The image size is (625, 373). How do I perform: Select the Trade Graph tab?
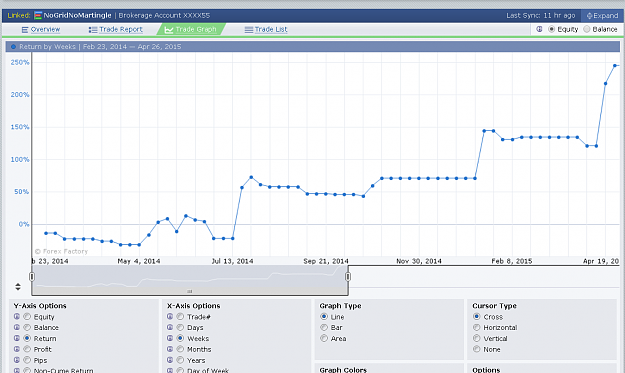191,29
